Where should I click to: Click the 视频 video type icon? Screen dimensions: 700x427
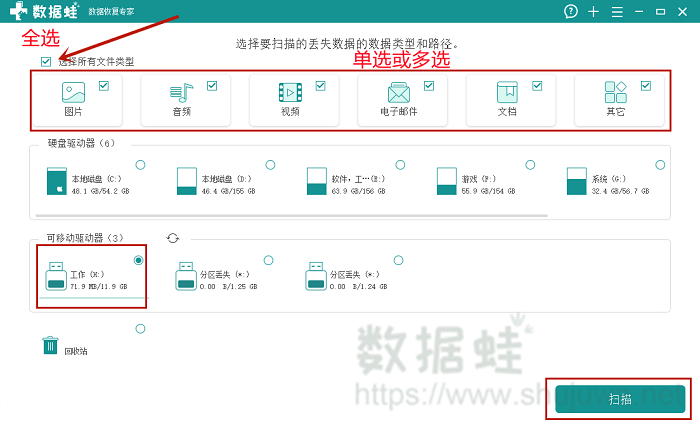(290, 92)
